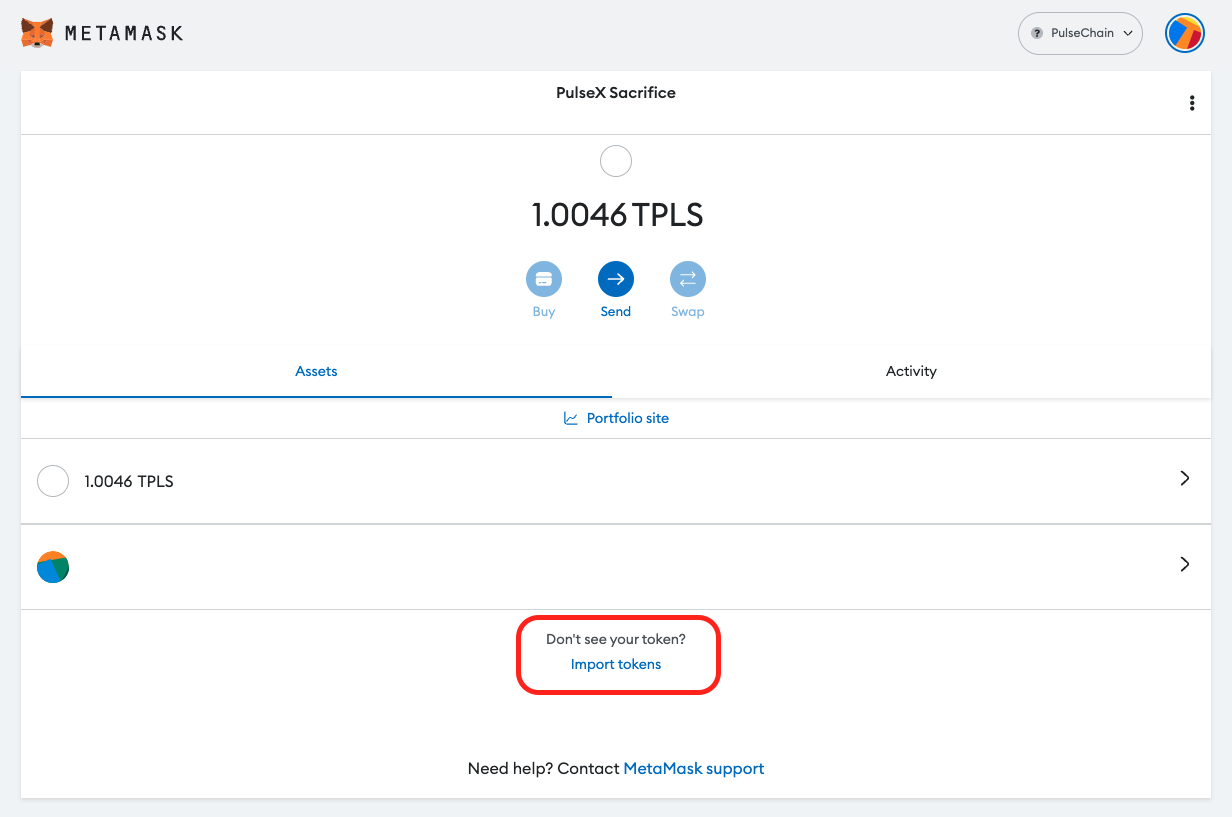Expand the unnamed token row chevron
This screenshot has width=1232, height=817.
coord(1185,564)
